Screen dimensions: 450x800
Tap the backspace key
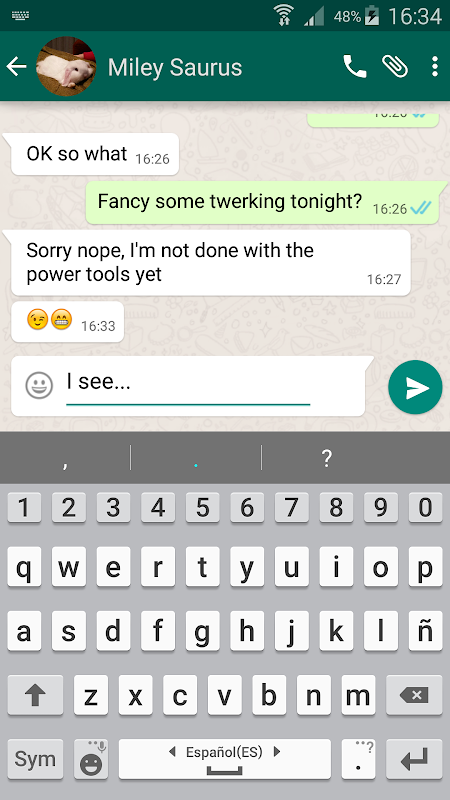click(414, 695)
